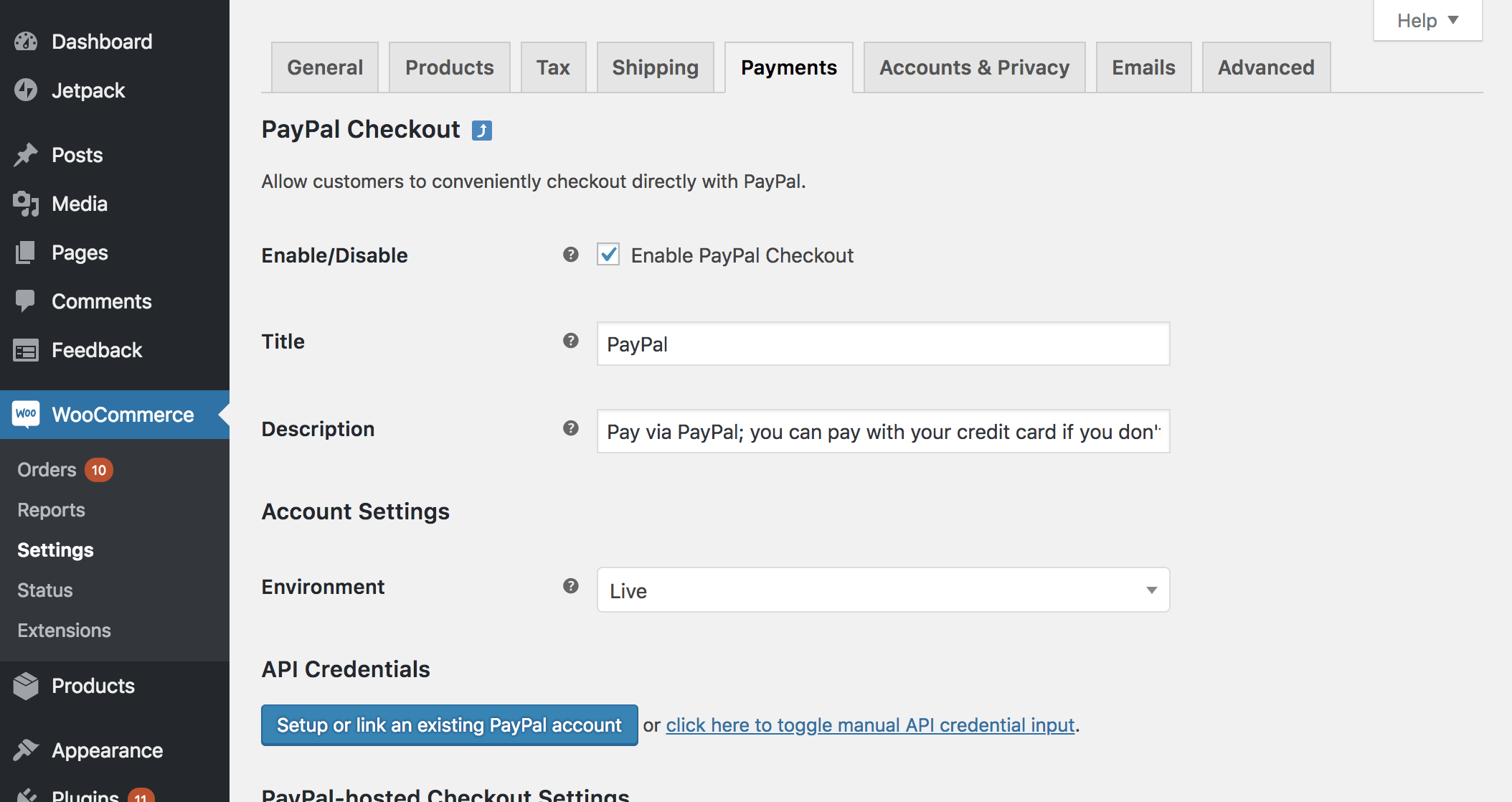Click into the Title text field
The width and height of the screenshot is (1512, 802).
(883, 344)
